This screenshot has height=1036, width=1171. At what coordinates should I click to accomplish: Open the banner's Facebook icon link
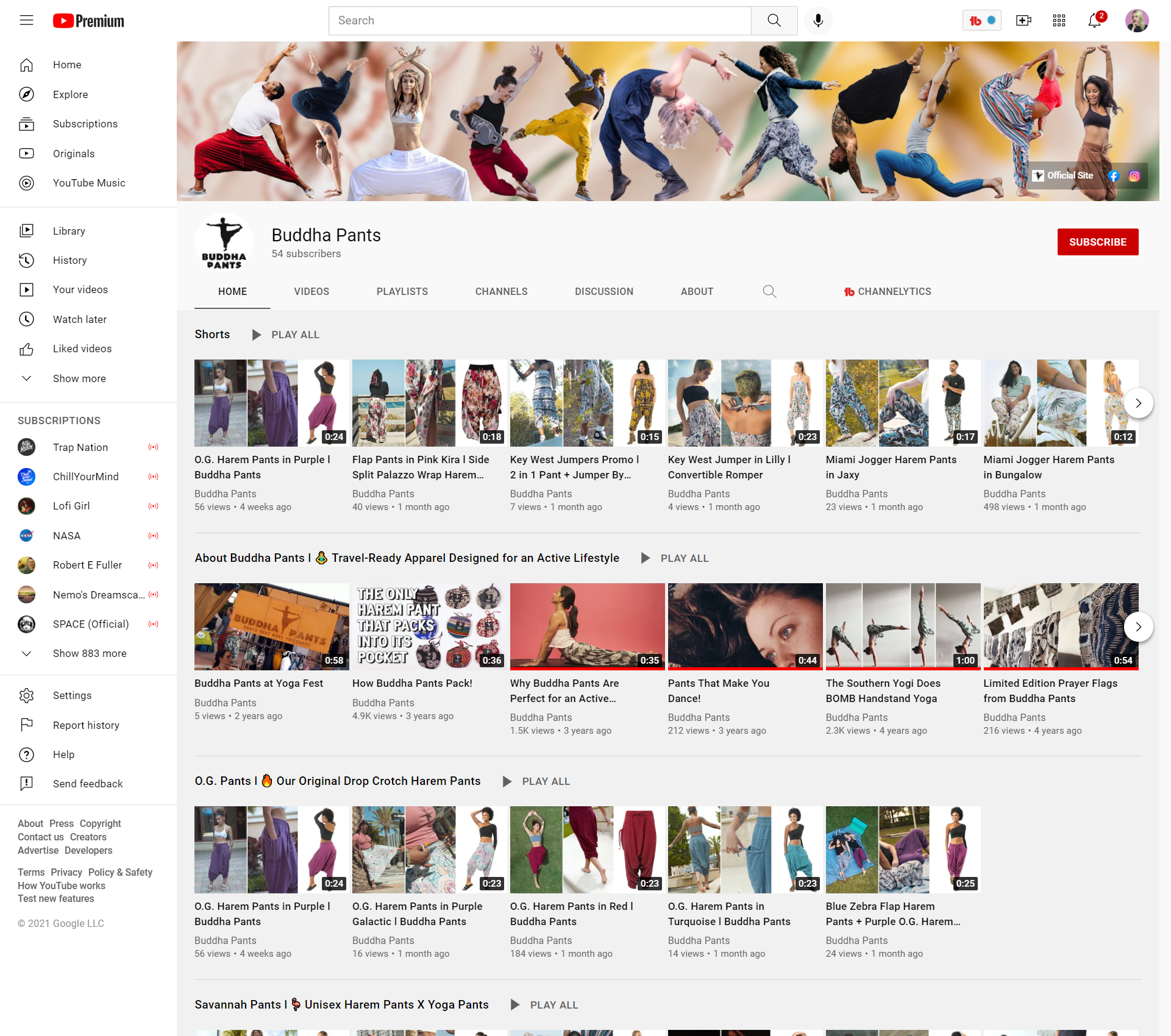coord(1114,176)
